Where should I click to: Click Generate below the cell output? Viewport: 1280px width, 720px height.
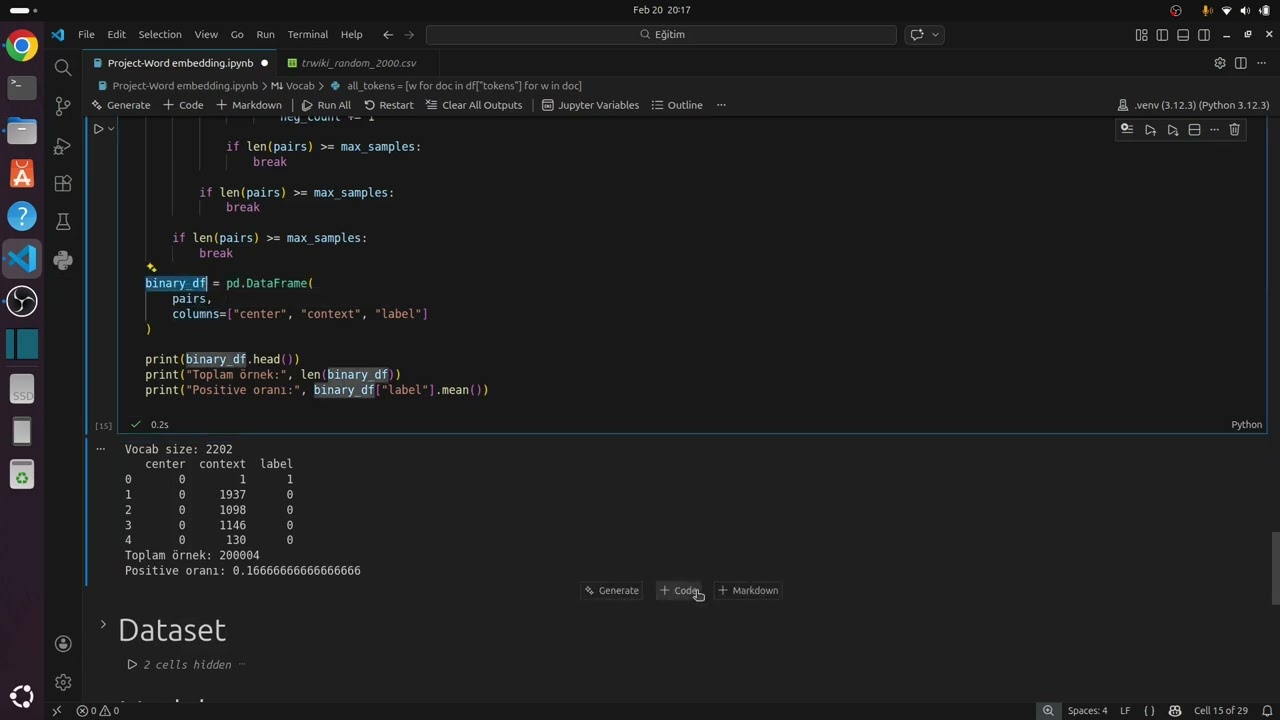click(x=611, y=591)
